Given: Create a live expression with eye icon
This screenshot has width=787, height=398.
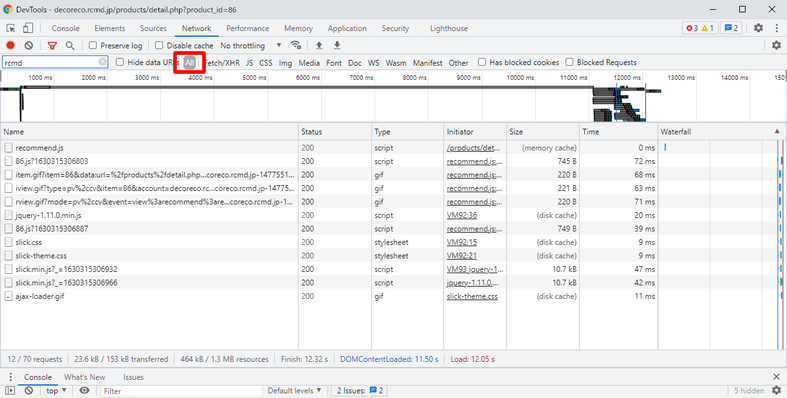Looking at the screenshot, I should 84,390.
